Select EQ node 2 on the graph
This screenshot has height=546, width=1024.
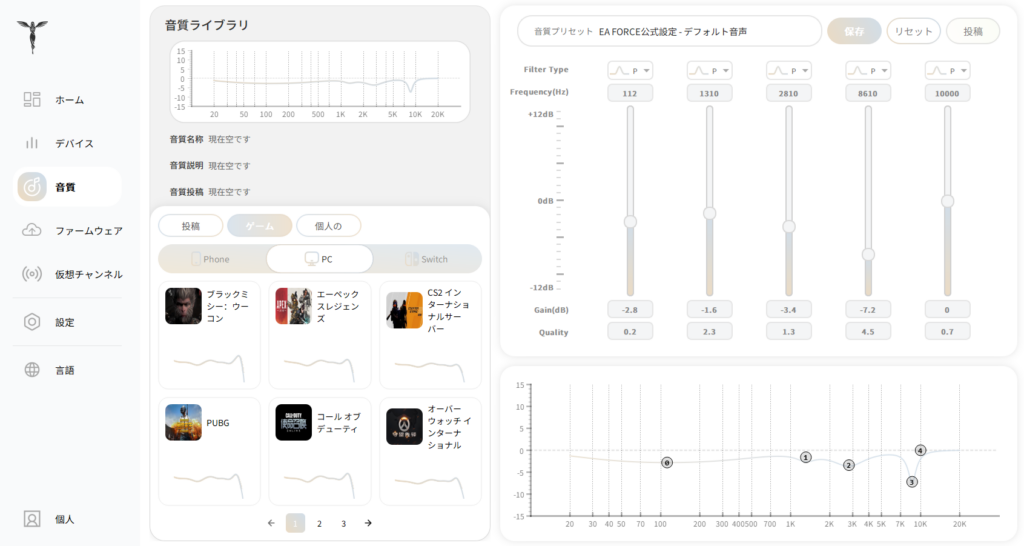pos(849,465)
